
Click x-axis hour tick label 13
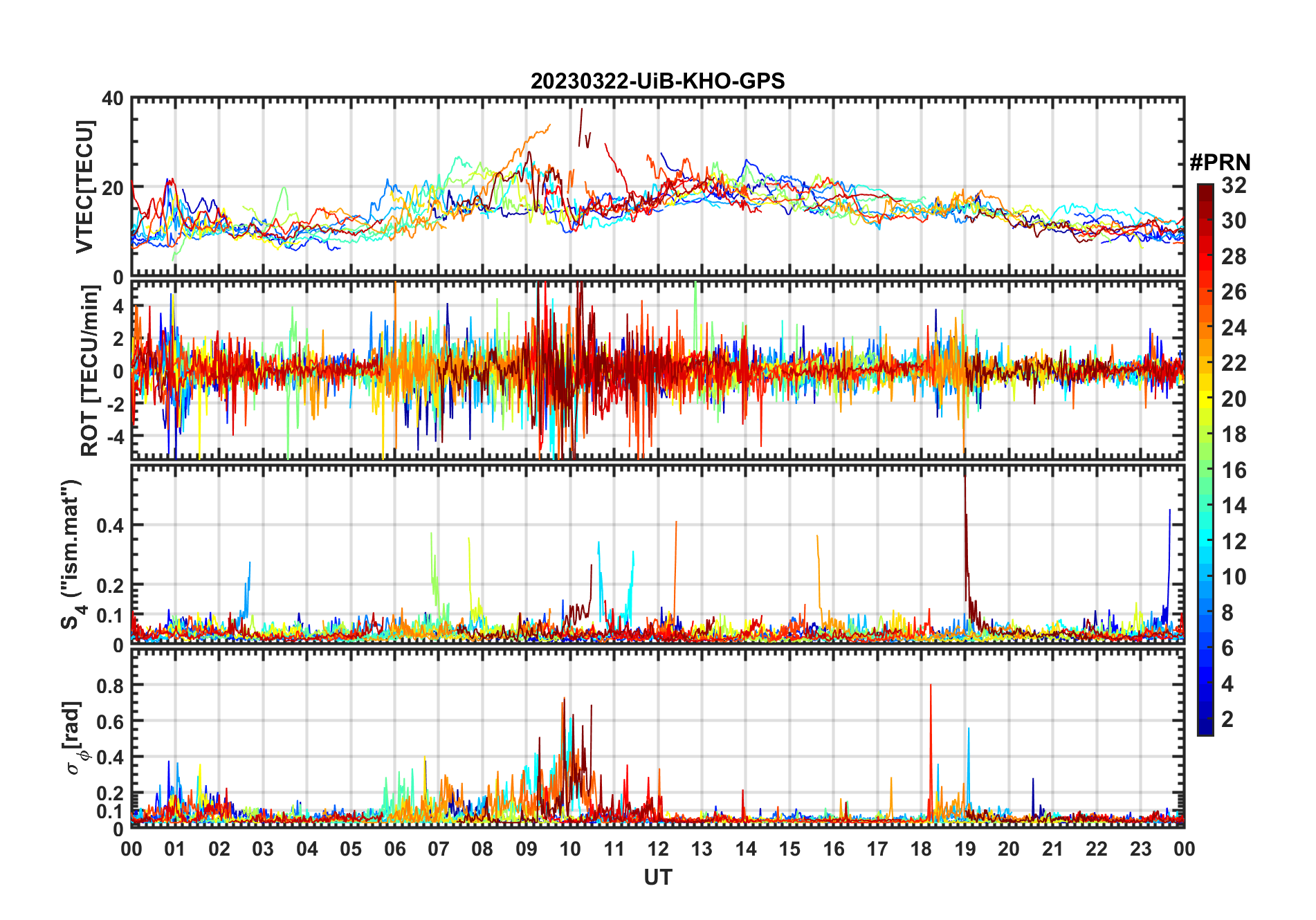pyautogui.click(x=702, y=849)
